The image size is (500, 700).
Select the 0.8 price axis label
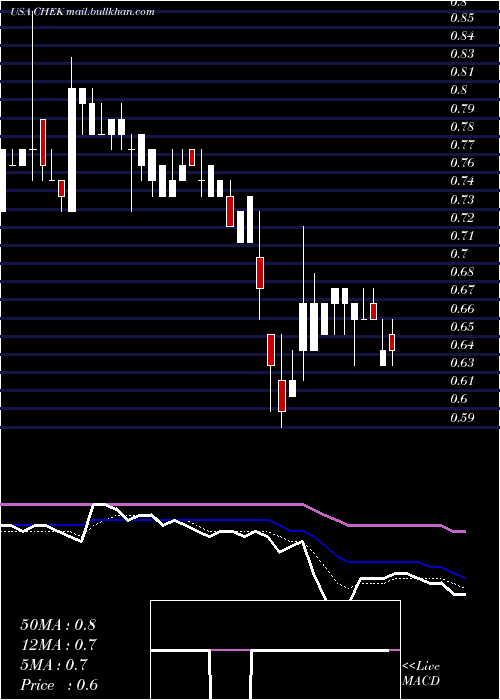(x=458, y=90)
